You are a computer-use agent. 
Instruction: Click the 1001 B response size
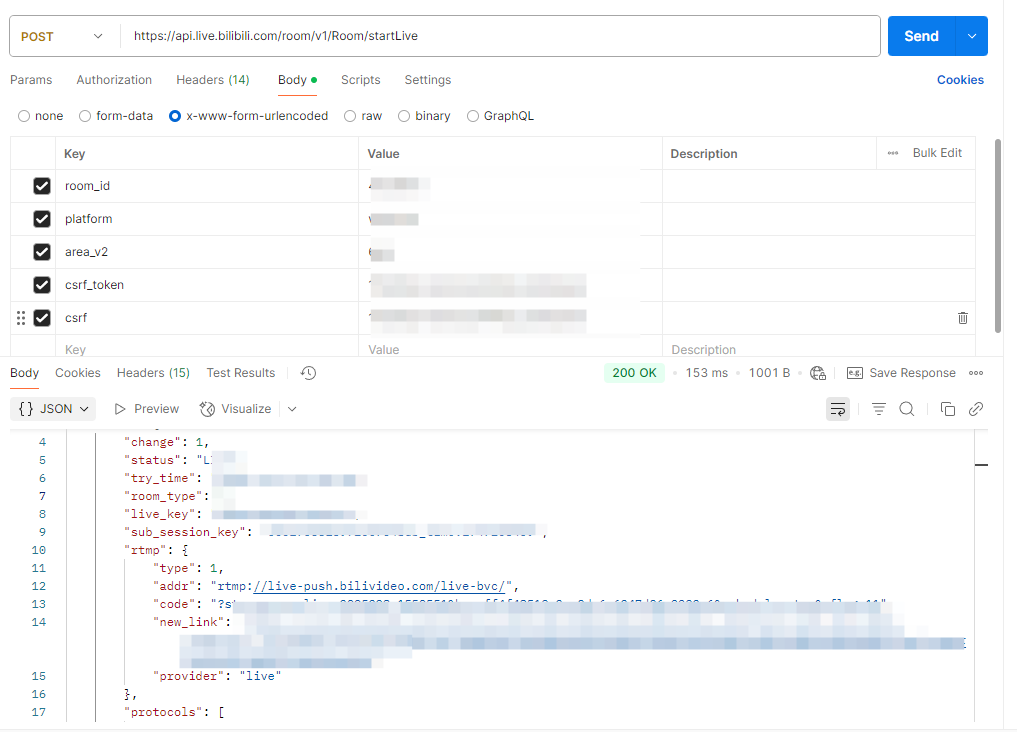pos(769,373)
